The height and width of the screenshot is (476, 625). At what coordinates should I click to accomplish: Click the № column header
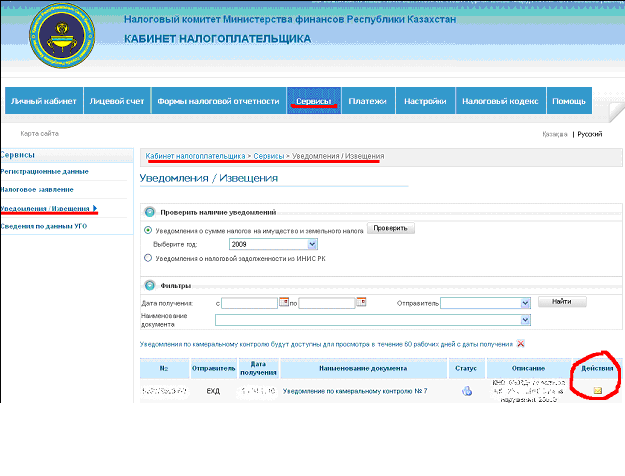pos(164,368)
